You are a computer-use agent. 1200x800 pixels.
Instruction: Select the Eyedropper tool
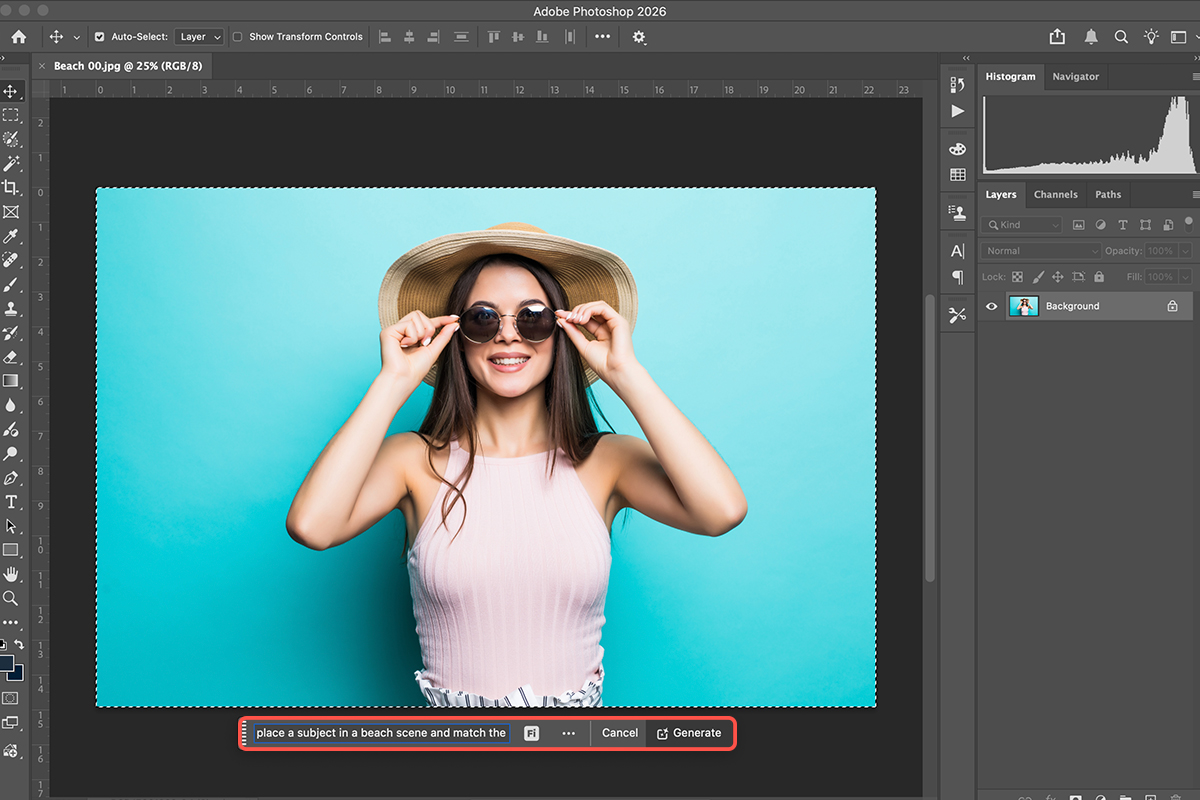(x=11, y=236)
